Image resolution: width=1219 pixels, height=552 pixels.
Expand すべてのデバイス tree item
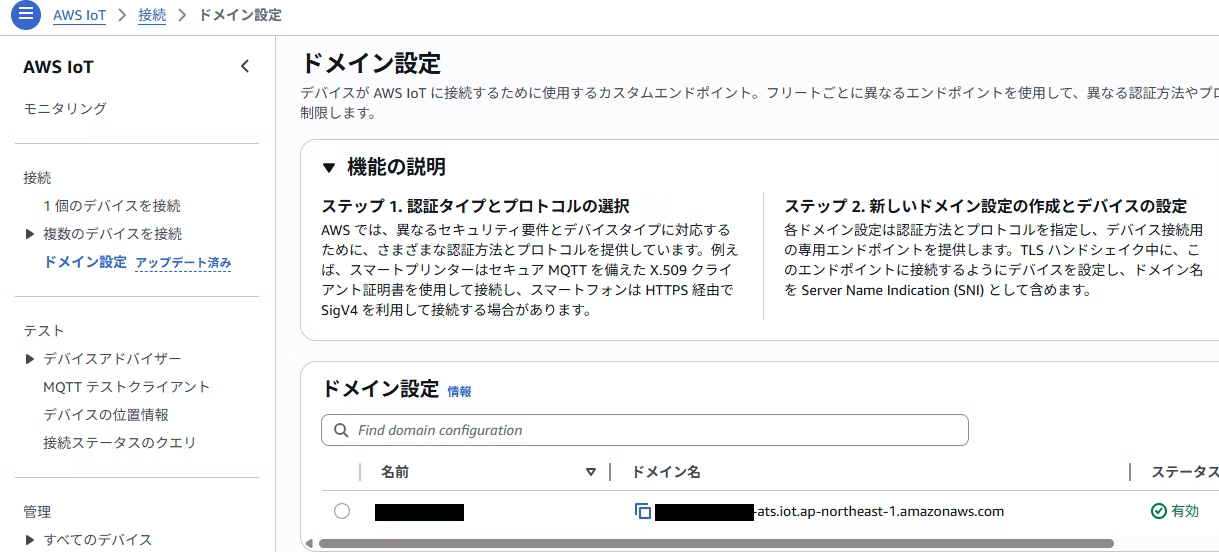(30, 540)
